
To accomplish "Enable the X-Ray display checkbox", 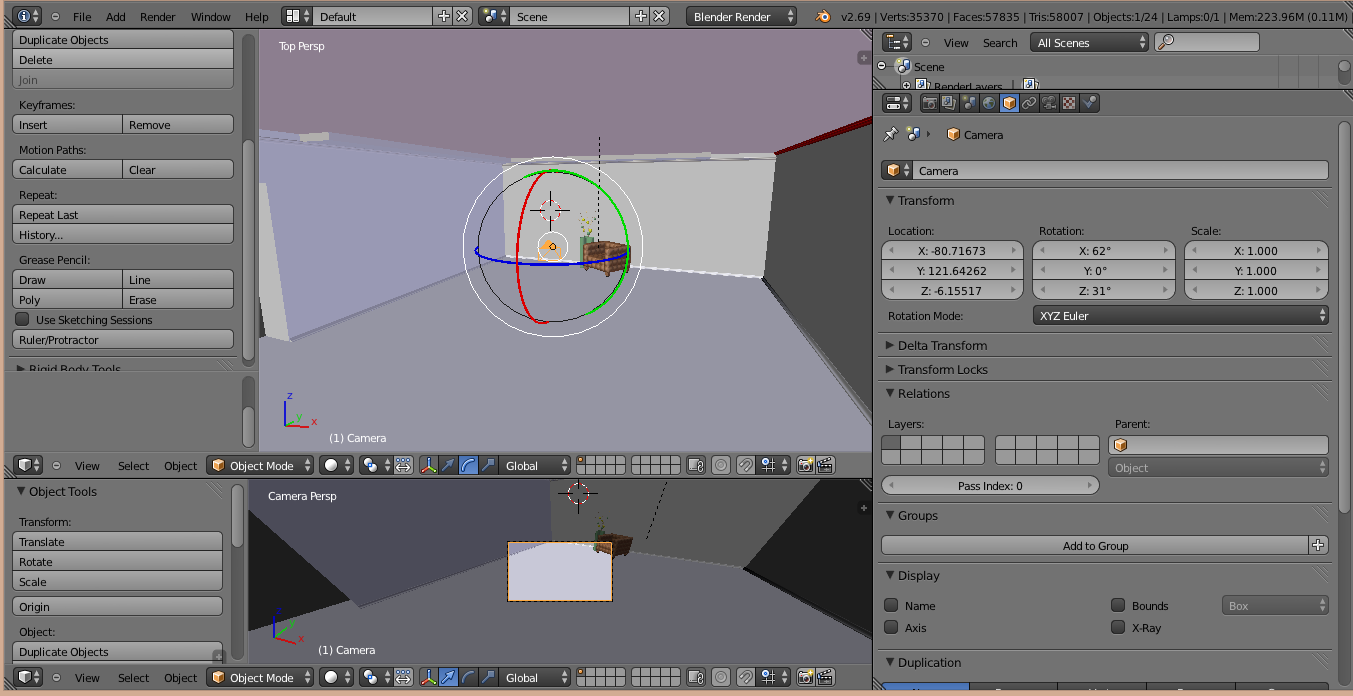I will [x=1118, y=627].
